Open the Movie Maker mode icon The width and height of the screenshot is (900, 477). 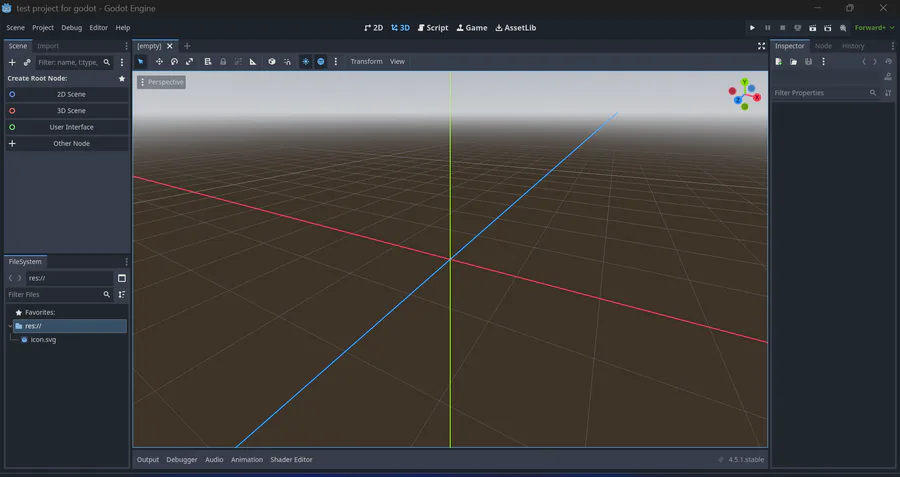[x=843, y=28]
